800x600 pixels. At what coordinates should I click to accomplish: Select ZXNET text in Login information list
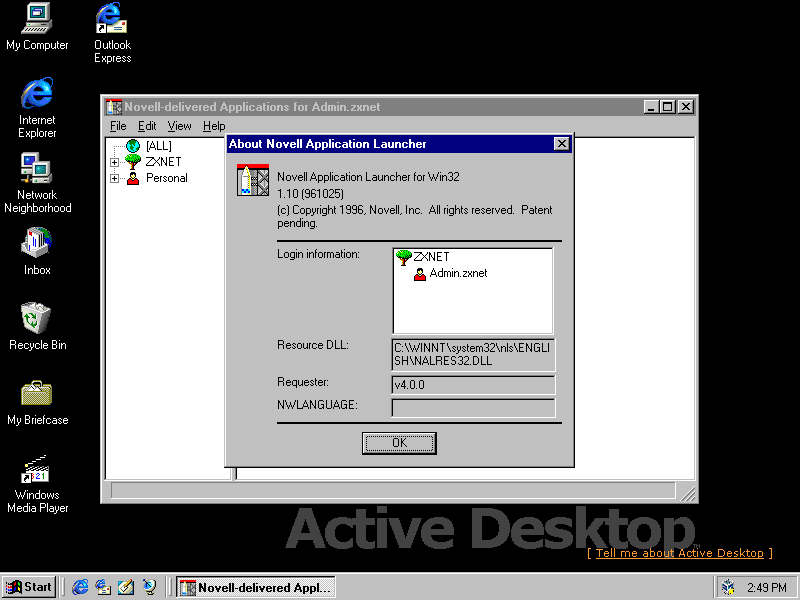[431, 257]
